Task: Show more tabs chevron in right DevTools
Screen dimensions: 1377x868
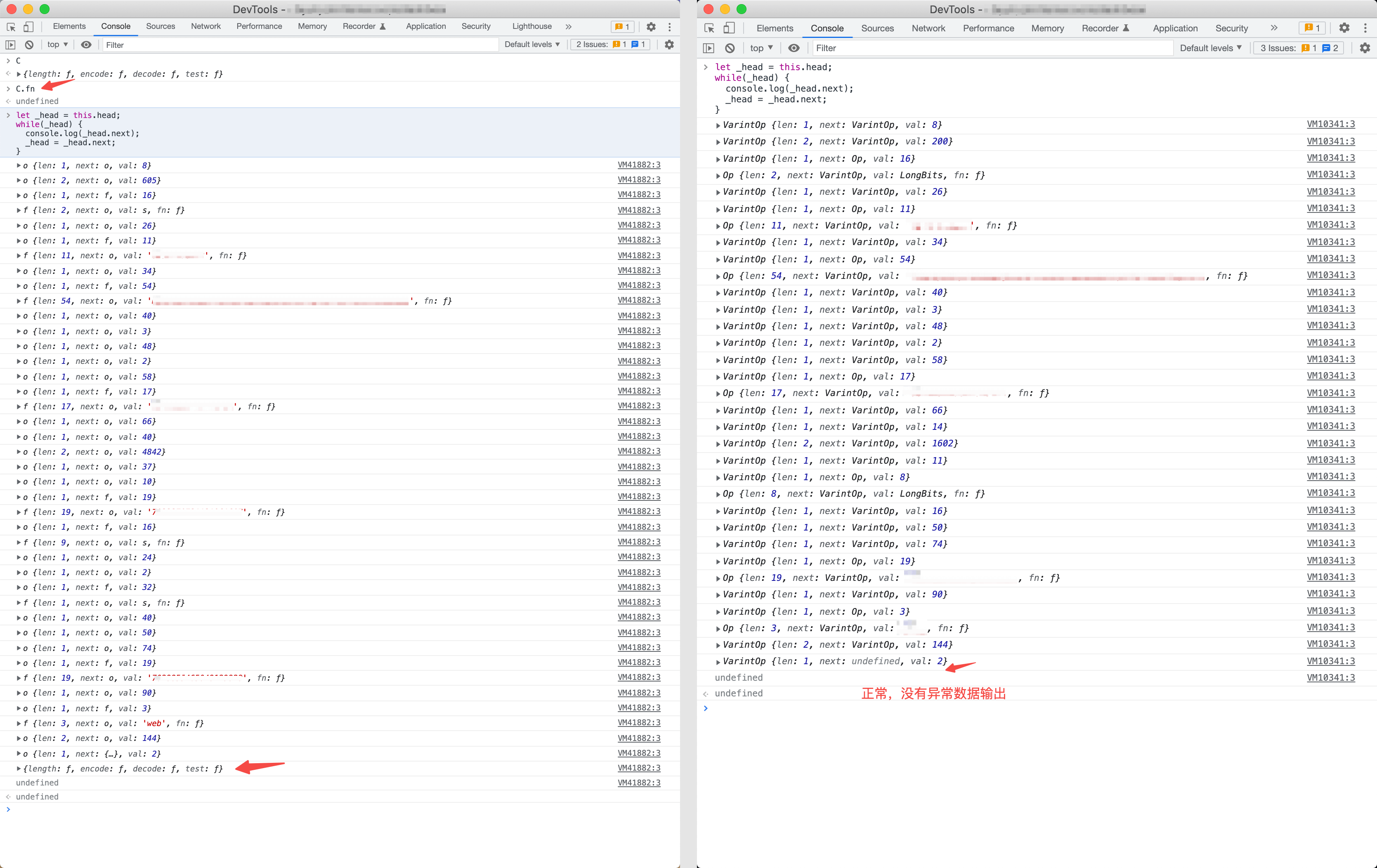Action: (x=1274, y=28)
